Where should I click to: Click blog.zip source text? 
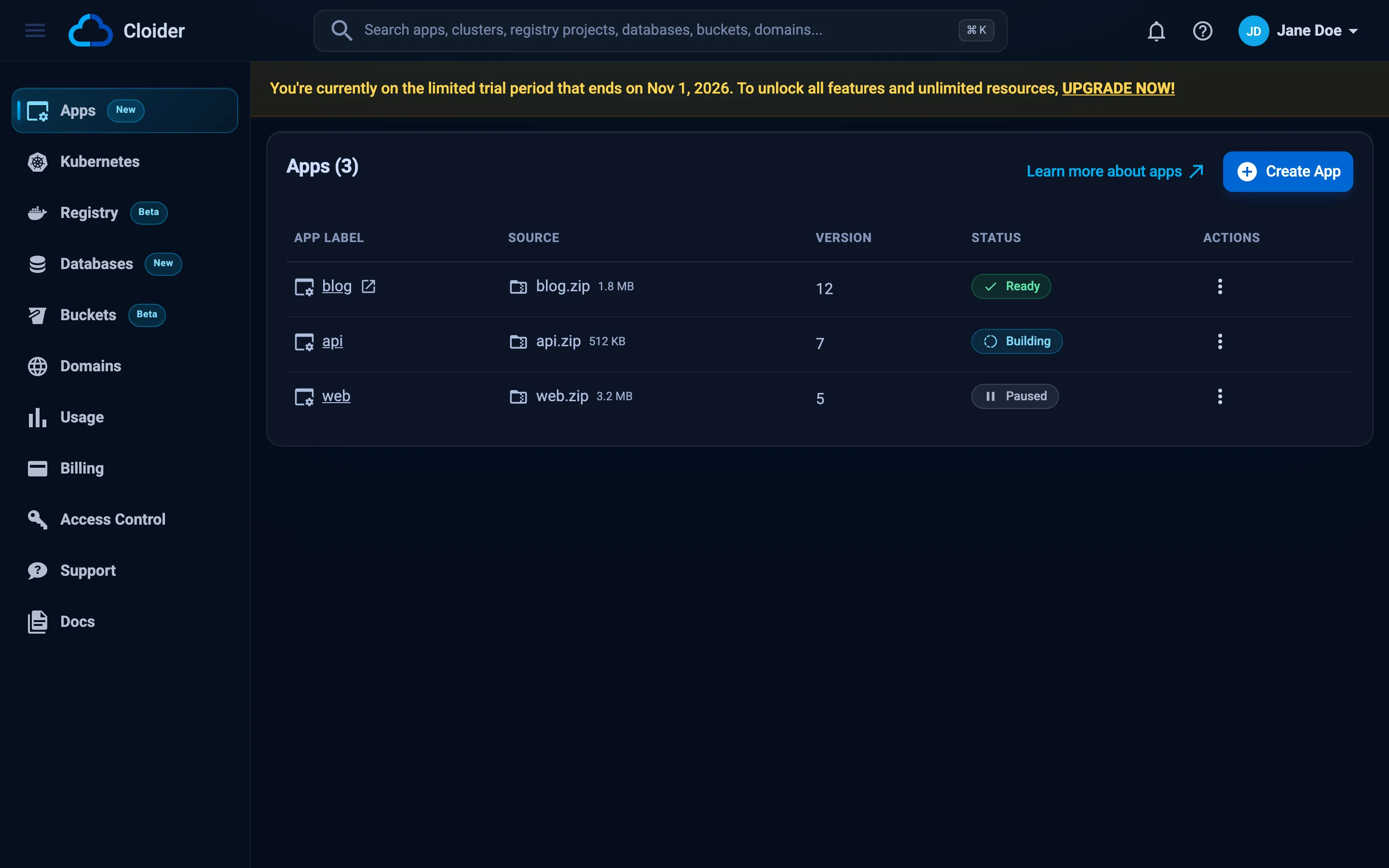click(x=562, y=286)
